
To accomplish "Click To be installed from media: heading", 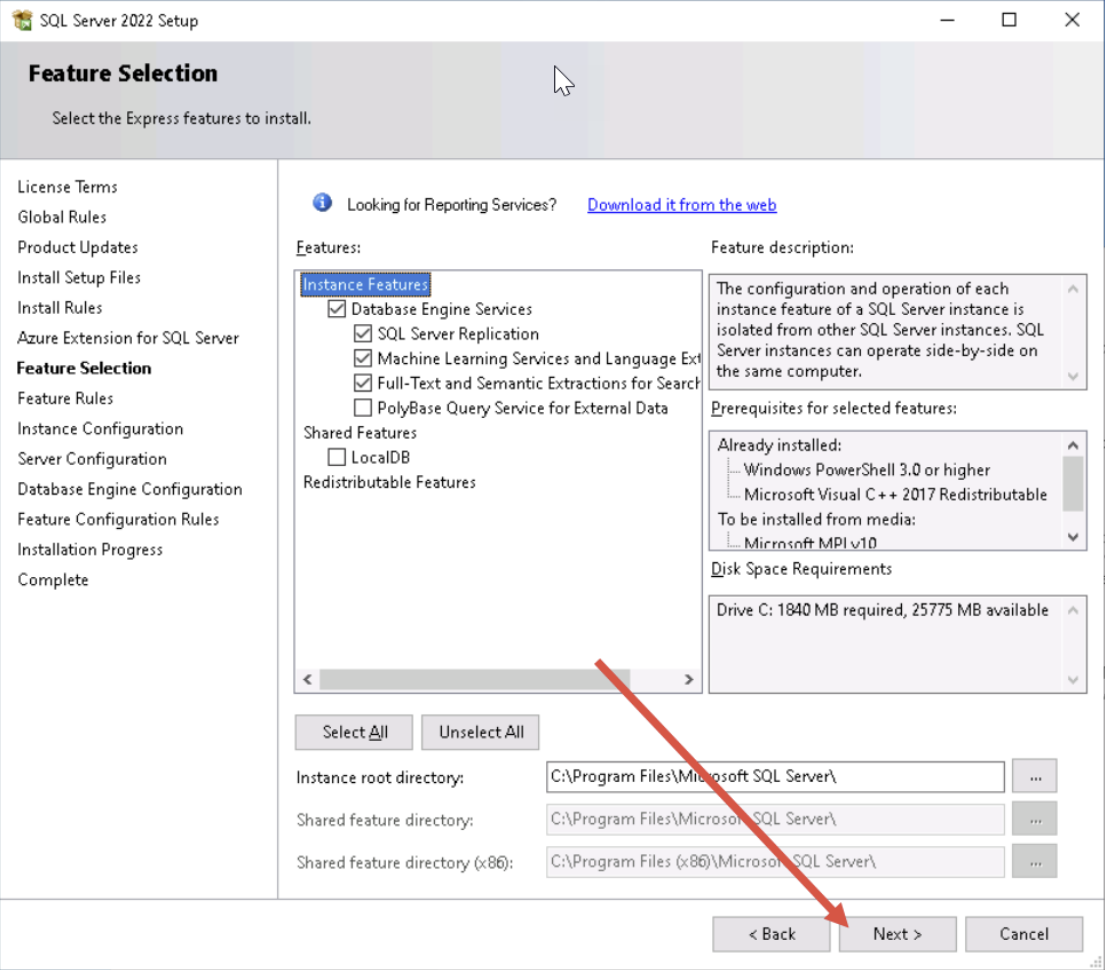I will 817,519.
